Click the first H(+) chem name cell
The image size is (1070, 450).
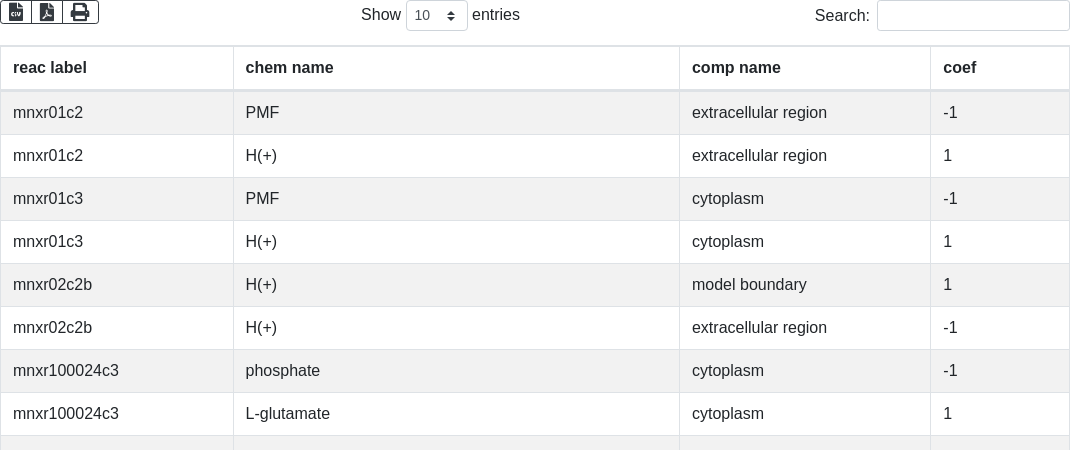pos(261,156)
